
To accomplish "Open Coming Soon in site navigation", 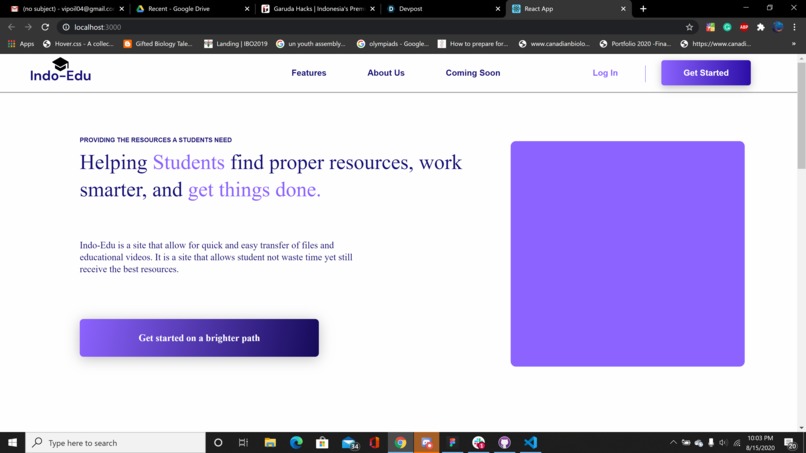I will point(473,73).
